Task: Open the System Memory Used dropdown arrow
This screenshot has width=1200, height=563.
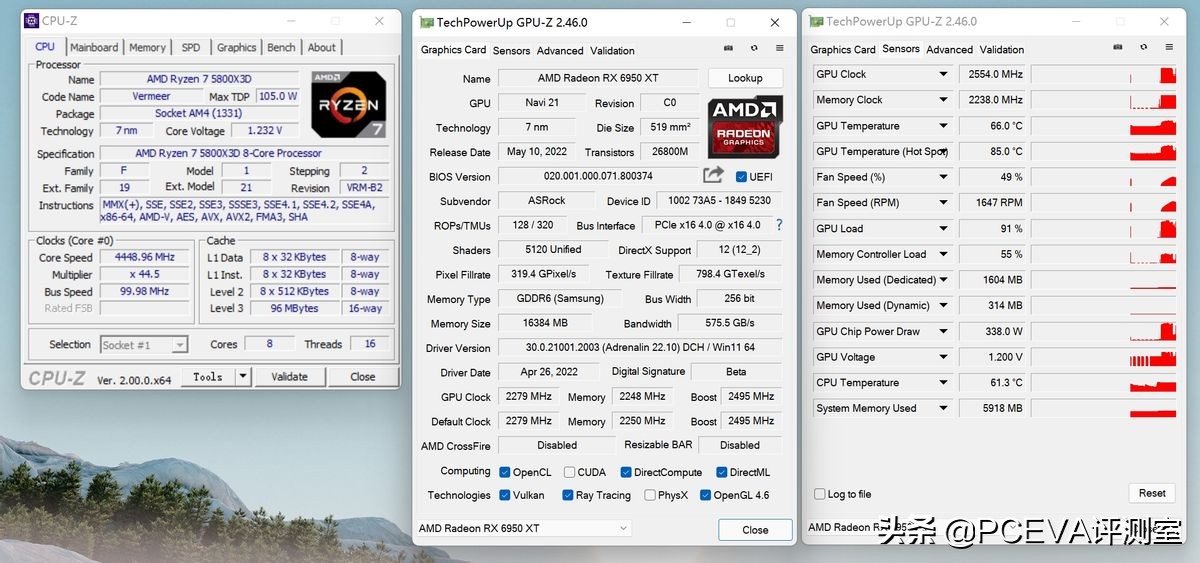Action: tap(942, 409)
